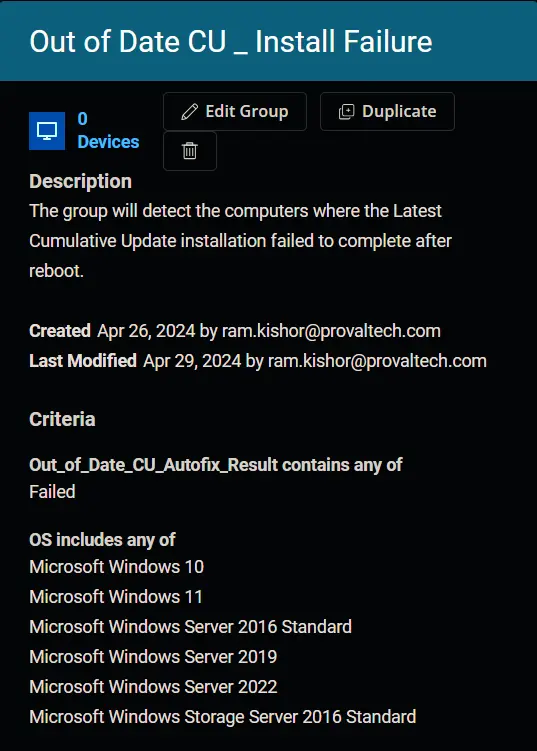Image resolution: width=537 pixels, height=751 pixels.
Task: Click the group description paragraph text
Action: [240, 241]
